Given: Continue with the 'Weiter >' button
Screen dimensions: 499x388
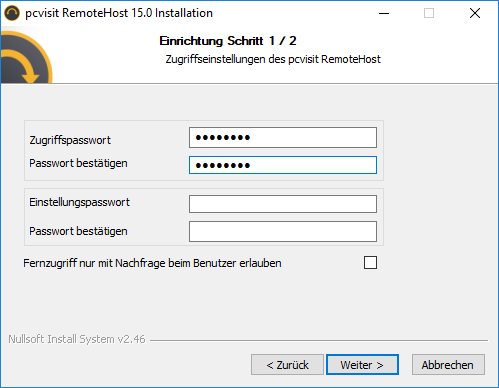Looking at the screenshot, I should pyautogui.click(x=362, y=365).
